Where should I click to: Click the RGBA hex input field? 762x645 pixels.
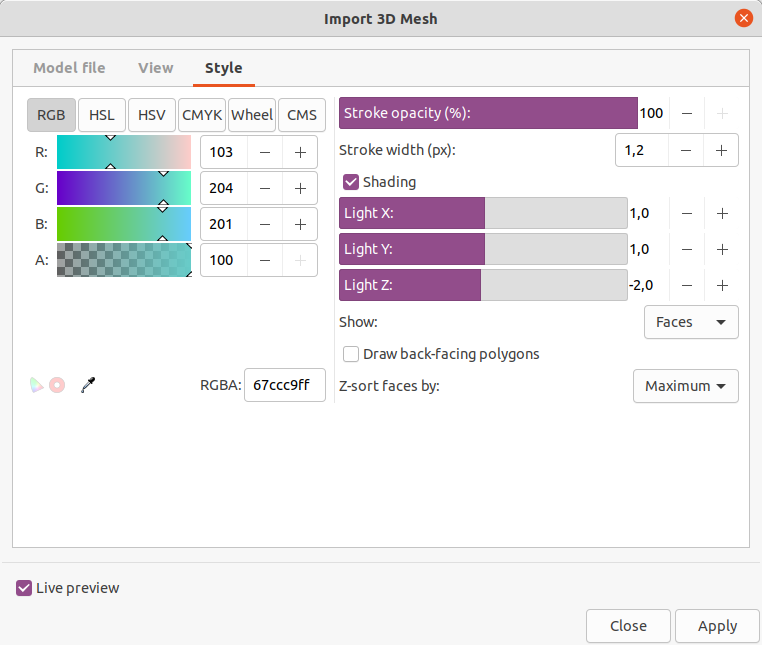285,385
